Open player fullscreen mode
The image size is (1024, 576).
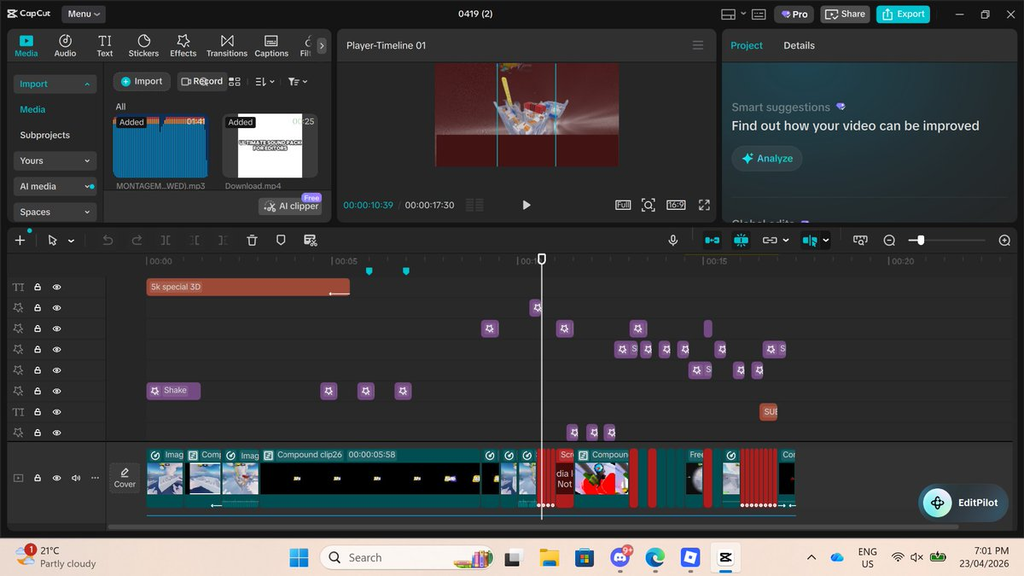(x=704, y=205)
